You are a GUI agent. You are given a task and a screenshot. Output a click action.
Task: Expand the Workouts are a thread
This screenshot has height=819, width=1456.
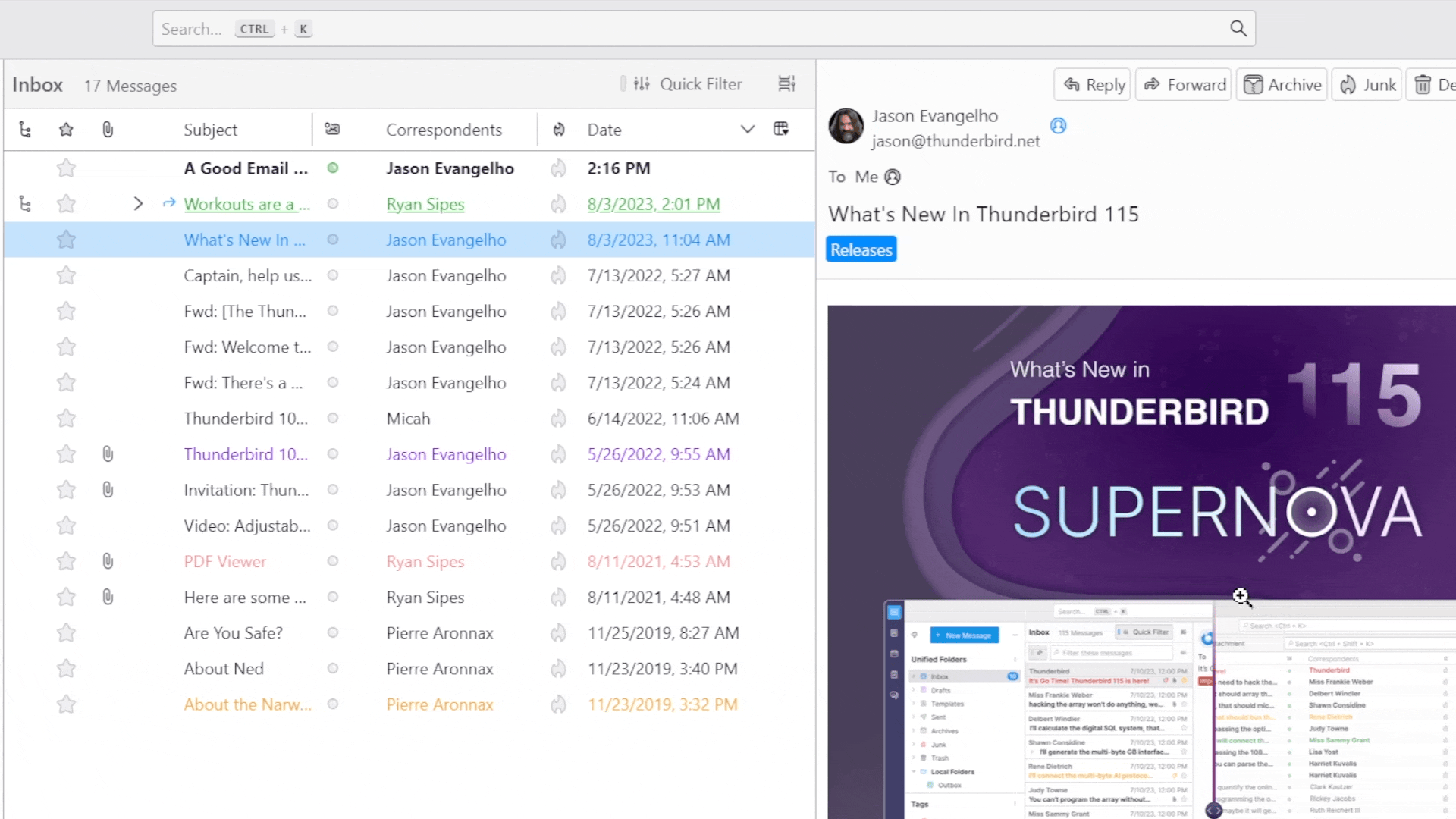(138, 204)
